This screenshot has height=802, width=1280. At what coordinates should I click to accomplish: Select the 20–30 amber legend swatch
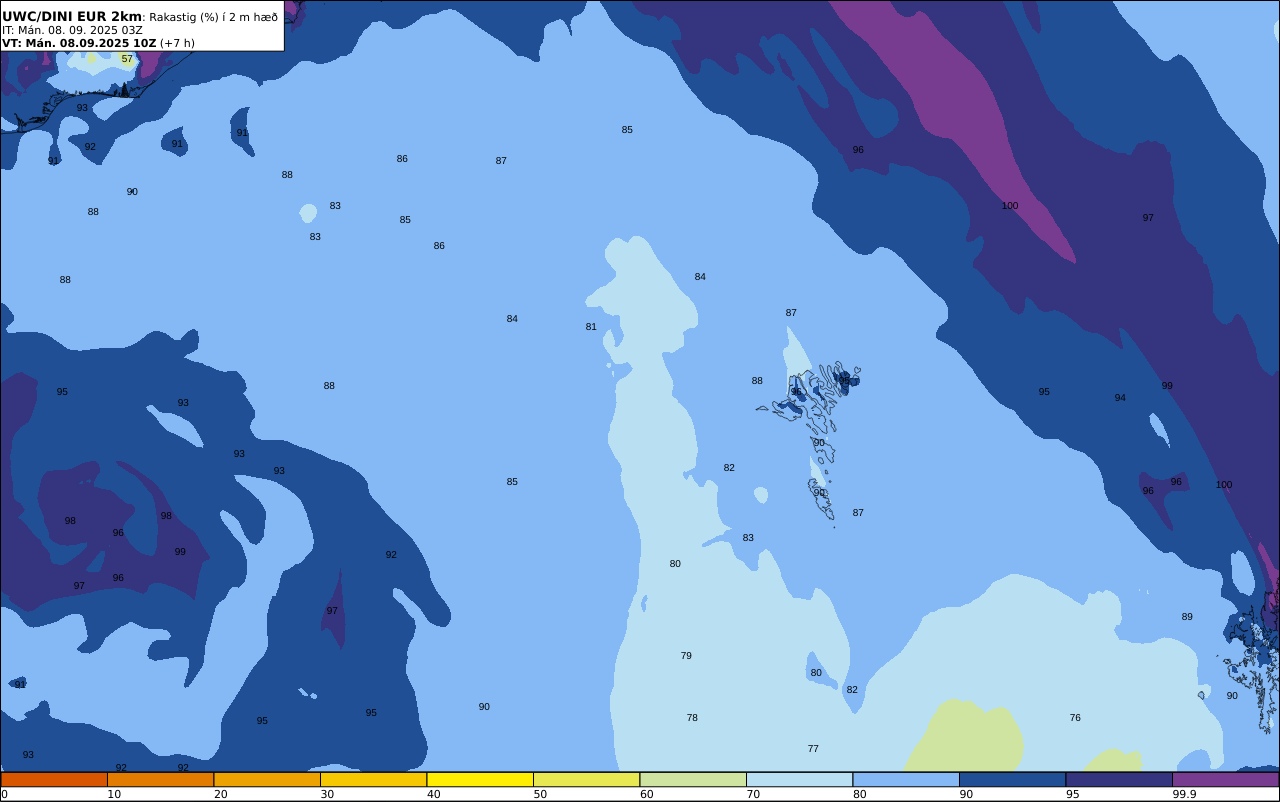click(x=267, y=779)
